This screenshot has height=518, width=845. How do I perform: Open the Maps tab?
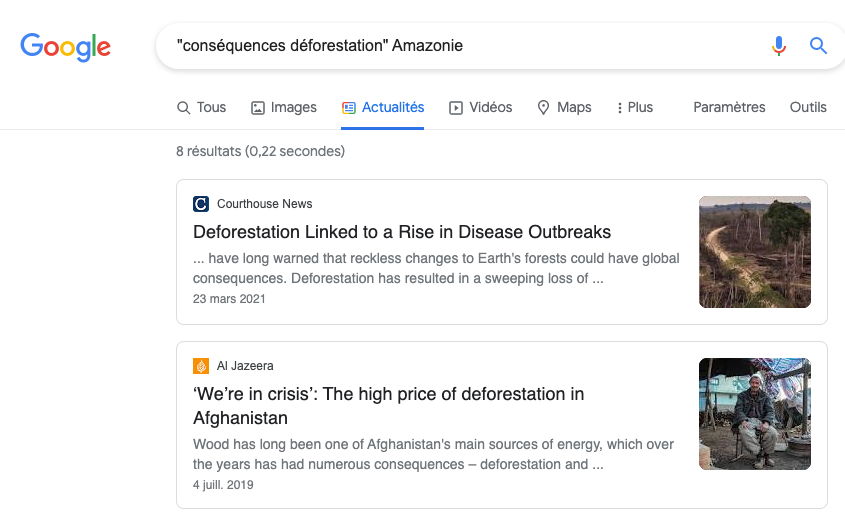point(564,108)
